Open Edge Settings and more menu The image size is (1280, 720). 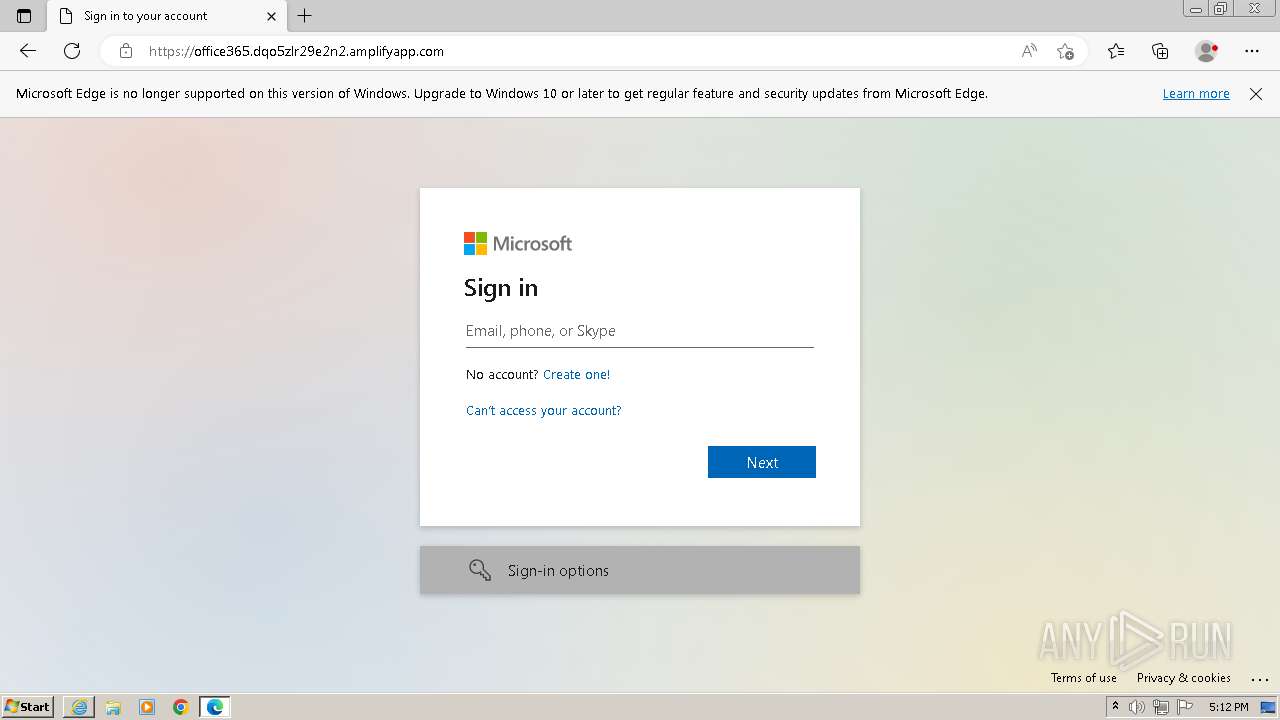coord(1252,51)
